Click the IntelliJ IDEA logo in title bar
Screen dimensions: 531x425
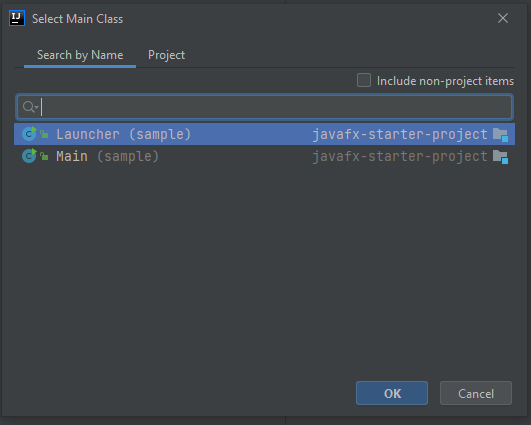pyautogui.click(x=17, y=18)
